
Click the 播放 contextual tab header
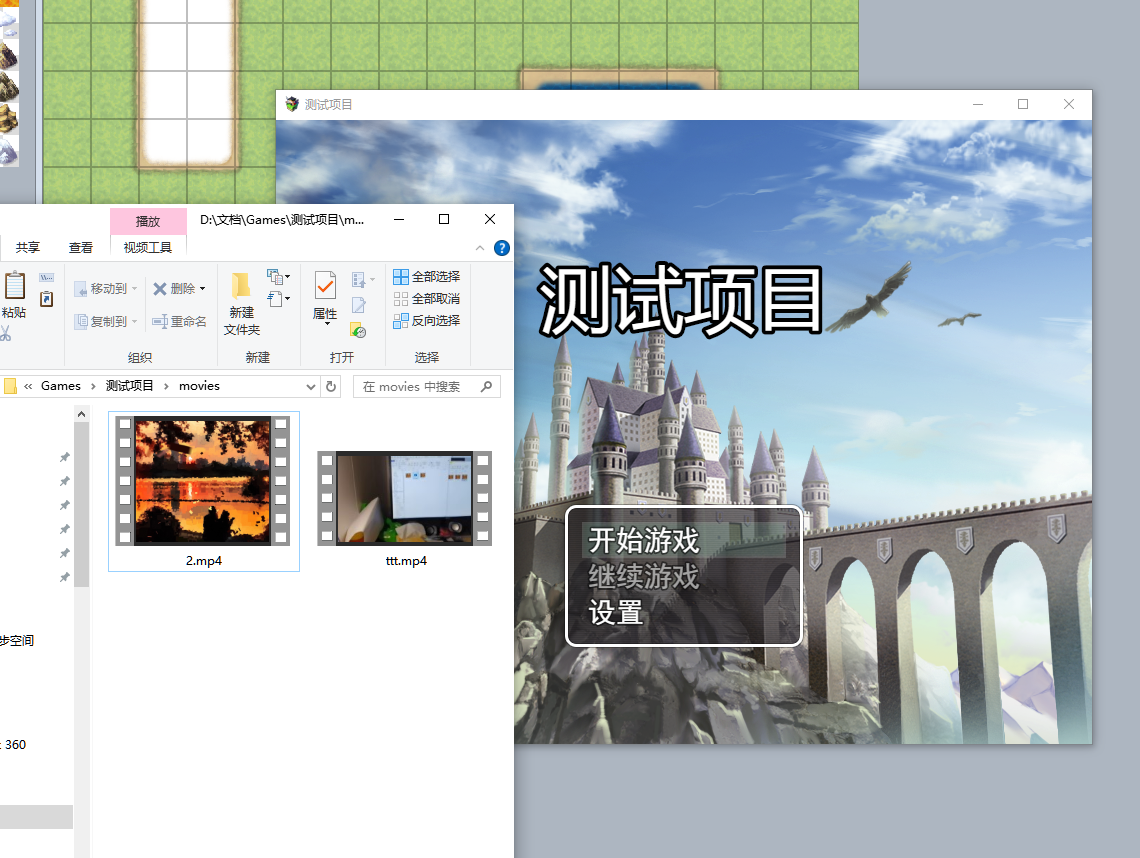pos(148,221)
